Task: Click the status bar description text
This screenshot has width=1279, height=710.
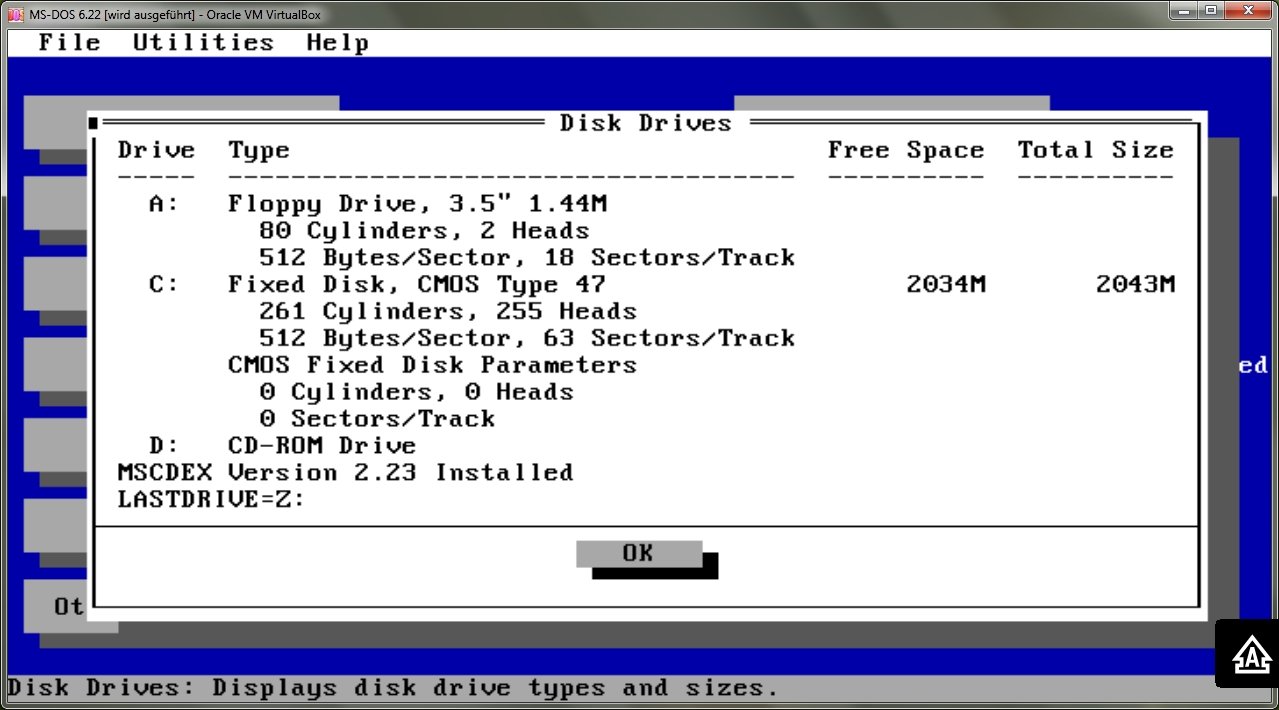Action: (393, 689)
